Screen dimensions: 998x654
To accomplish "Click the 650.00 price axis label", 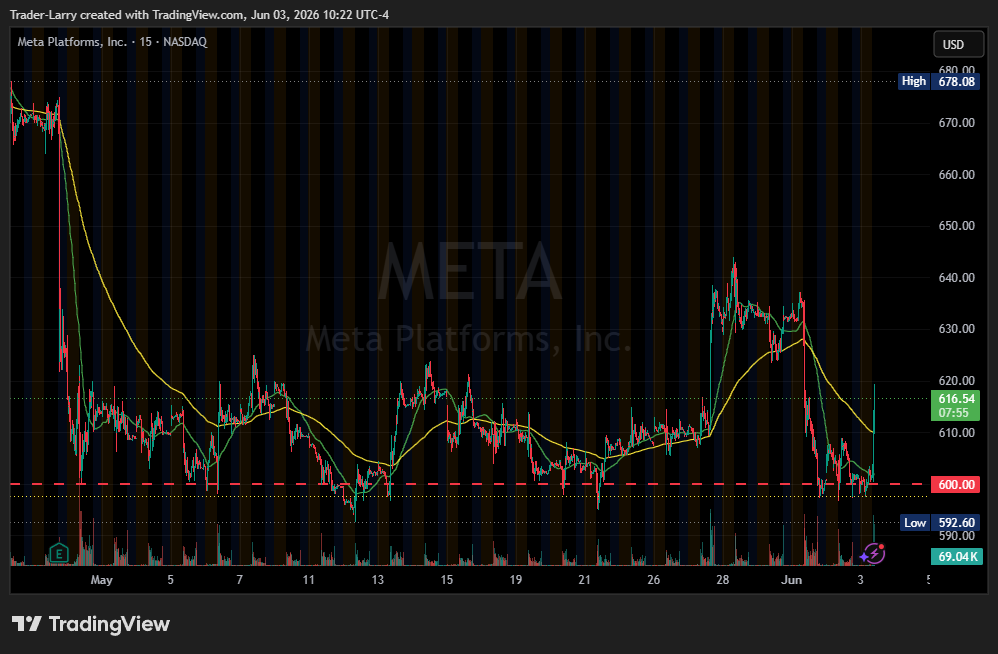I will coord(957,226).
